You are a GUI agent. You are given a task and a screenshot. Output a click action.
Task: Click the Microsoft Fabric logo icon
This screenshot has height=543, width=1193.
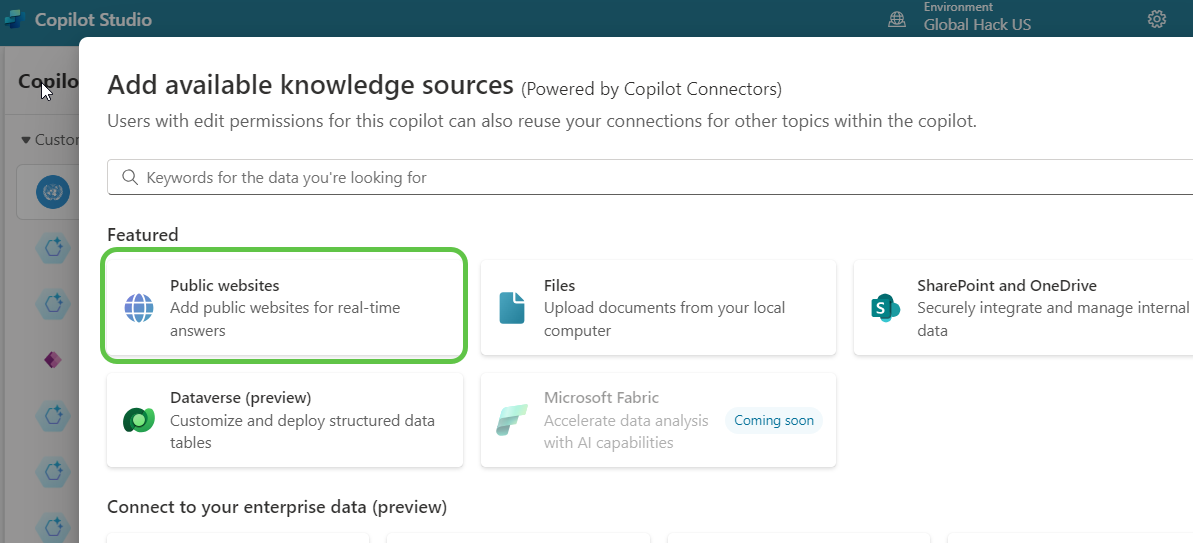click(x=512, y=421)
